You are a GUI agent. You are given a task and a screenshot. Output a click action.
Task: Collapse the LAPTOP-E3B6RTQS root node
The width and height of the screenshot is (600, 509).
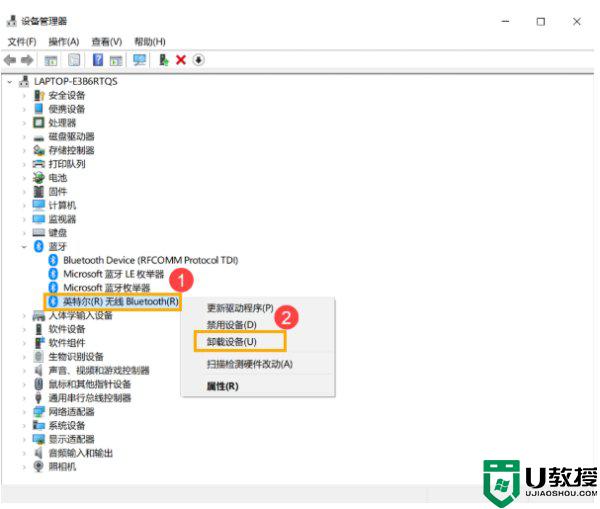tap(10, 82)
